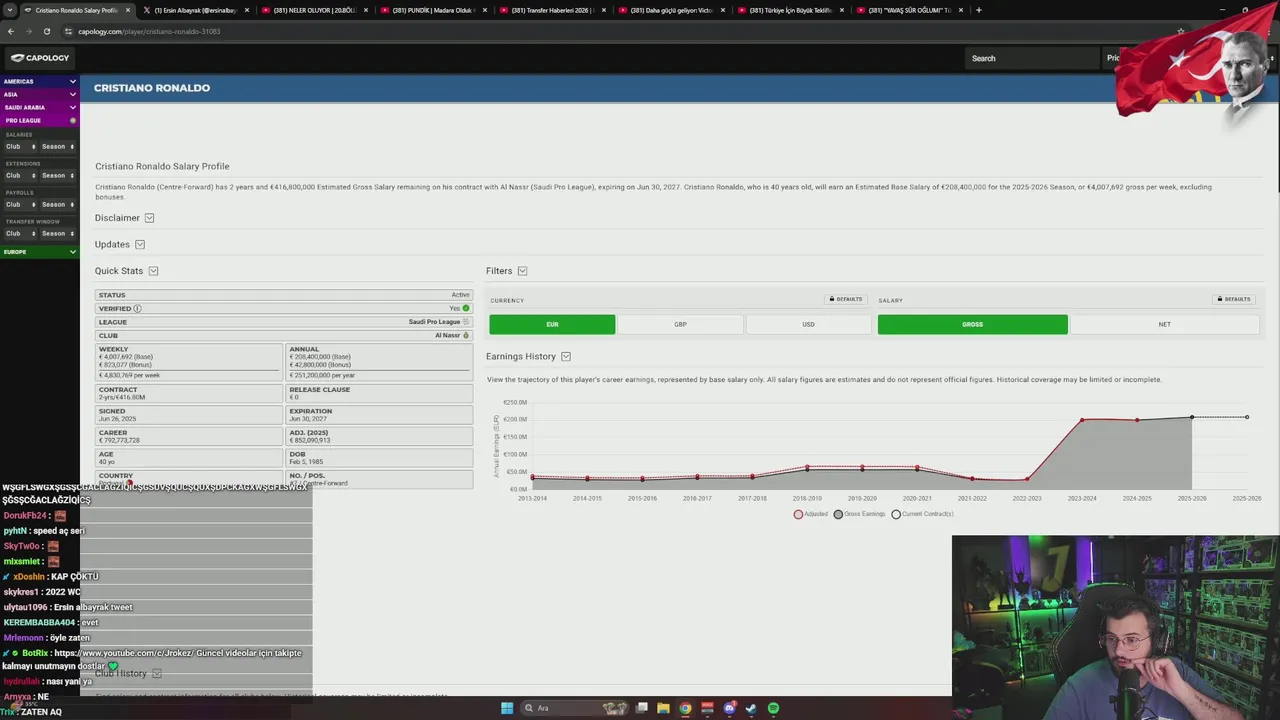Toggle the Quick Stats section chevron
This screenshot has height=720, width=1280.
(153, 271)
